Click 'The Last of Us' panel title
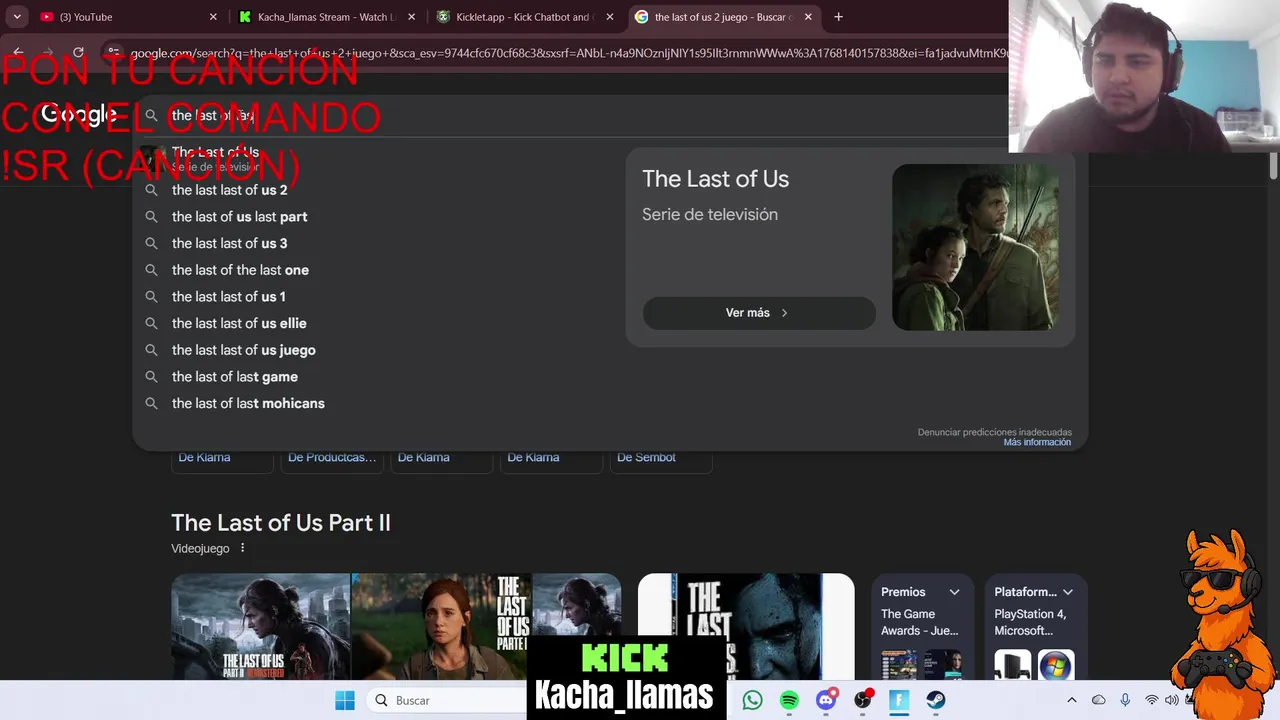The height and width of the screenshot is (720, 1280). pos(715,179)
